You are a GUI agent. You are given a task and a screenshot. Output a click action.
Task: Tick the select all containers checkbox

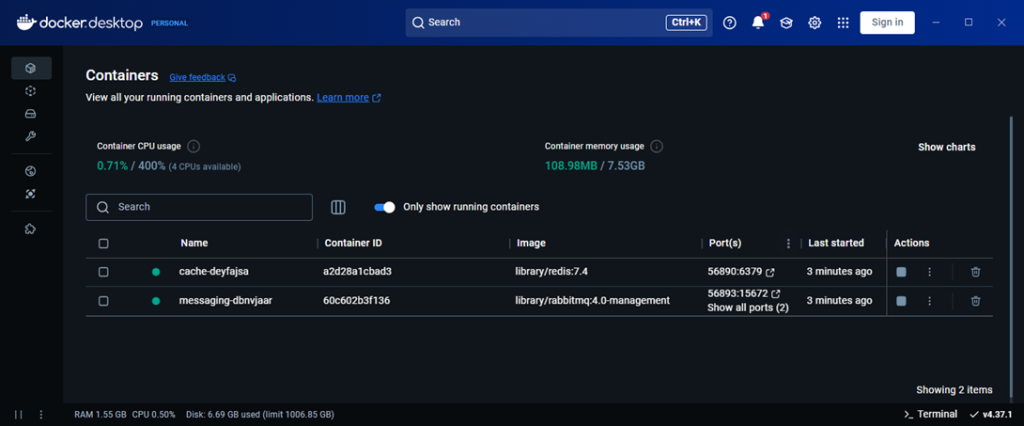[x=104, y=243]
